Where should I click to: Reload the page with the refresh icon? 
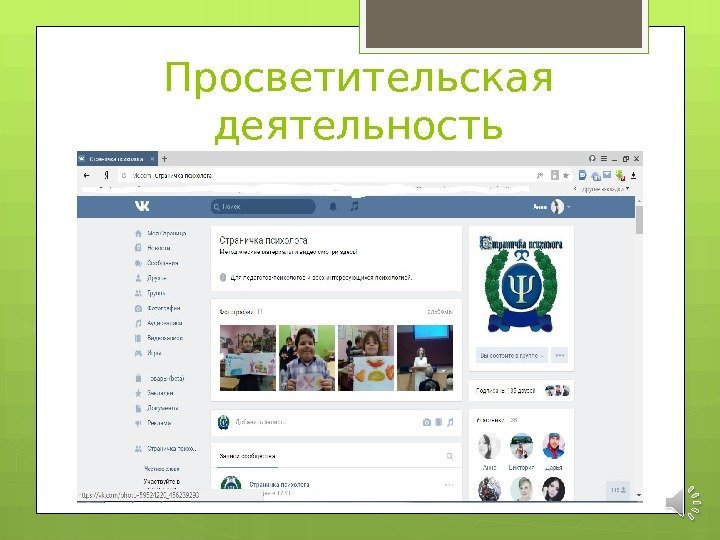pos(124,175)
